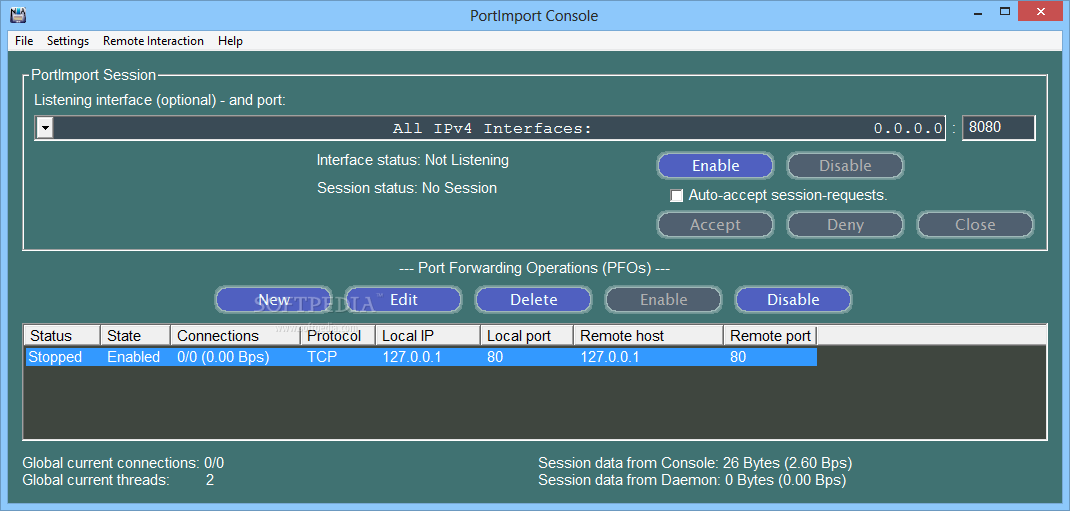1070x511 pixels.
Task: Click the Close session button
Action: [x=974, y=224]
